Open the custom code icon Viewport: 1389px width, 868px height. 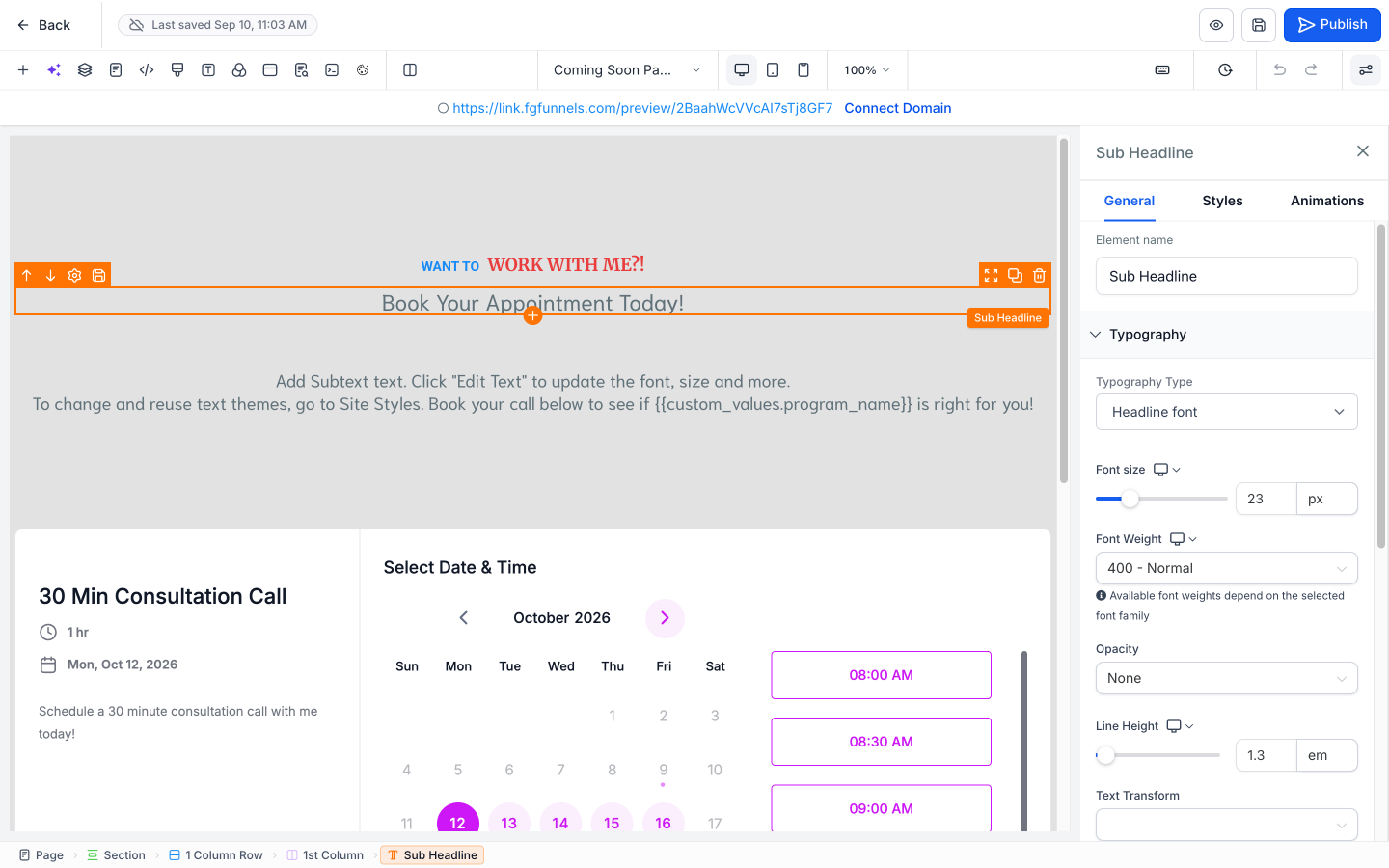tap(147, 69)
